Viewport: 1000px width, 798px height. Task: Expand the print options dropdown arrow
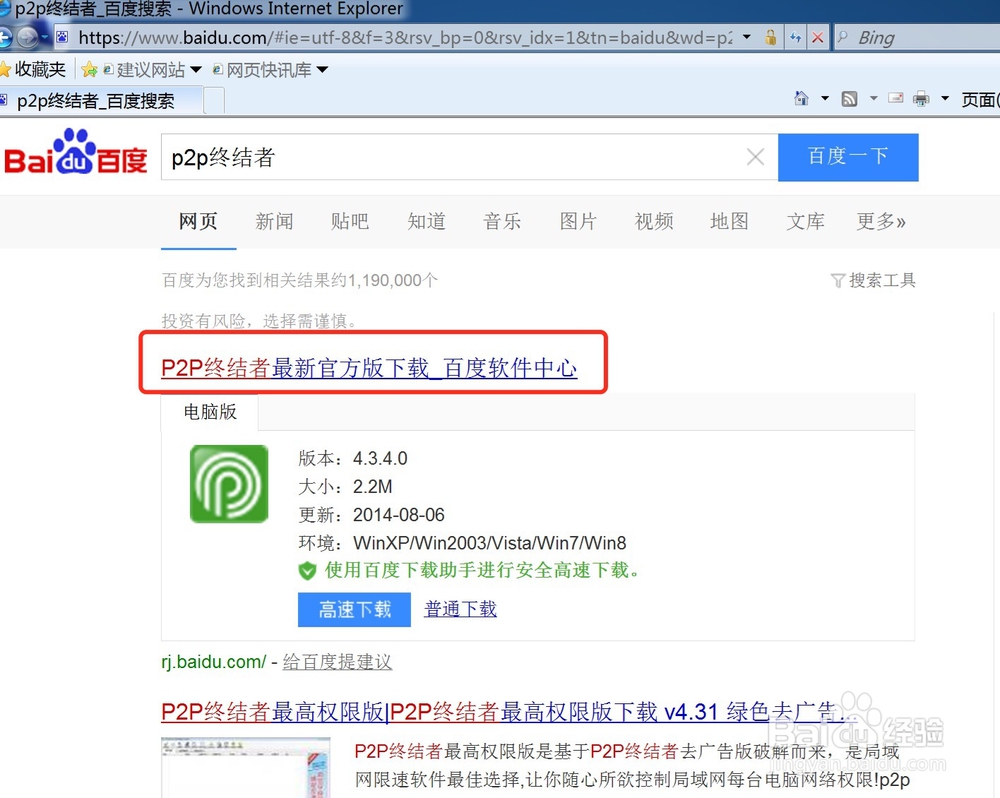tap(945, 98)
